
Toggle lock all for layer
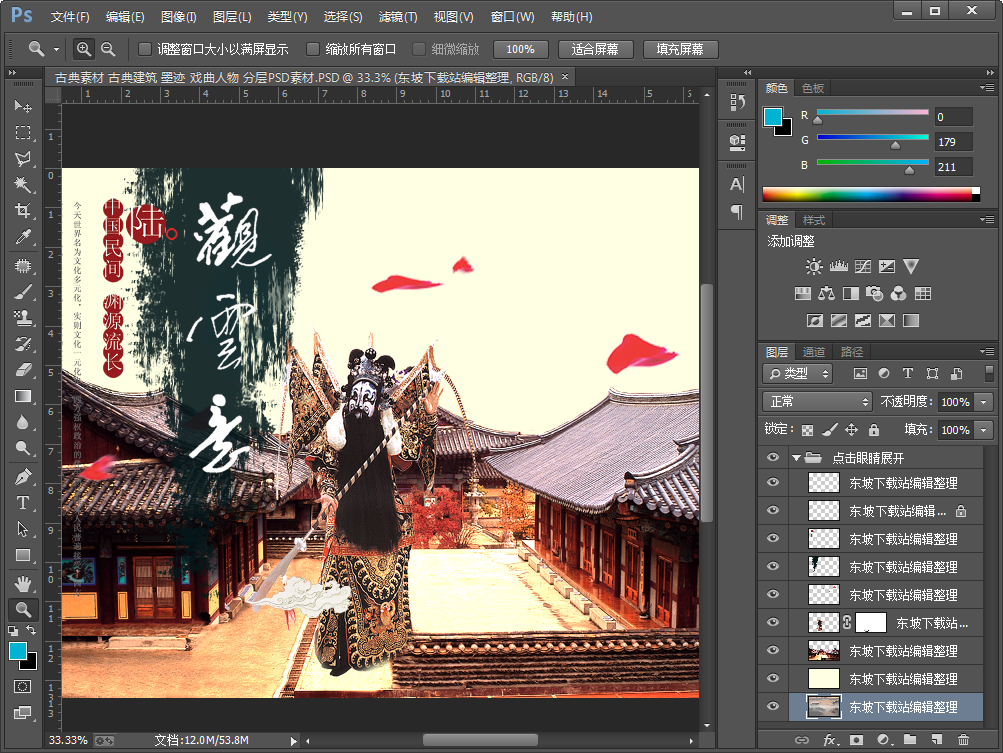(874, 430)
